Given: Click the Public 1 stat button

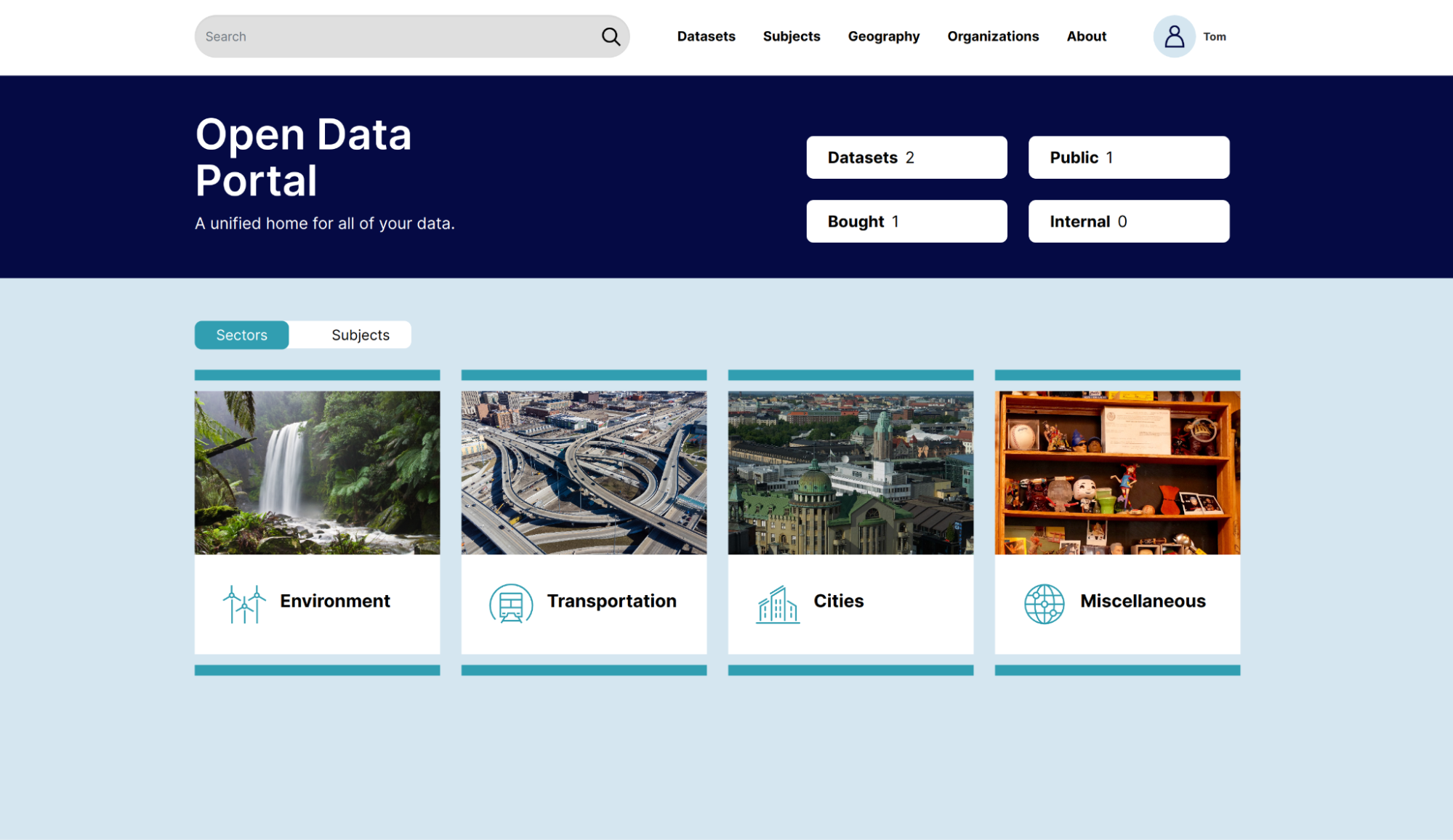Looking at the screenshot, I should point(1128,157).
